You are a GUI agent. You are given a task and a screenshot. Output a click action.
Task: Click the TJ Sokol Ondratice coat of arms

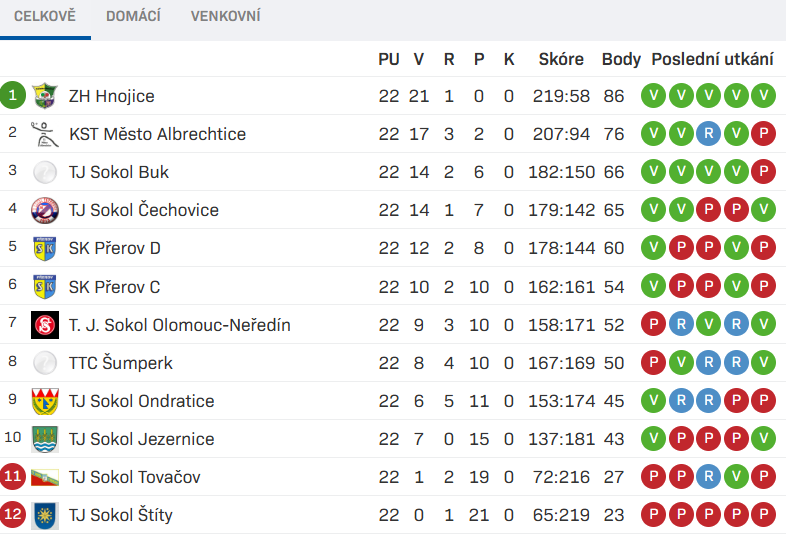point(45,401)
